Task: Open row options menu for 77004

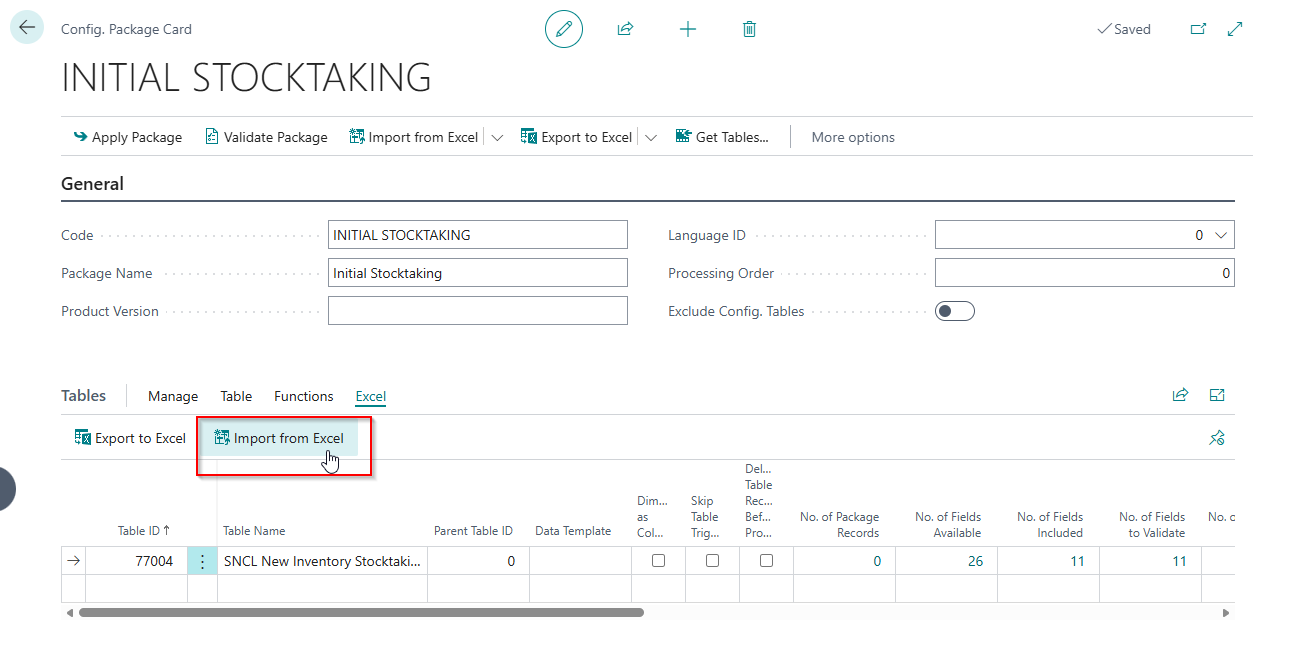Action: point(202,561)
